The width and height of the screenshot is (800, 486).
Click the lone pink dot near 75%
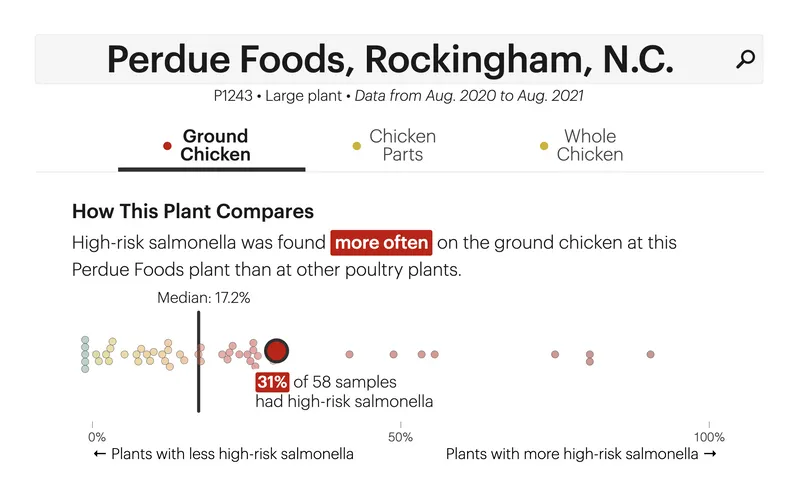tap(555, 354)
